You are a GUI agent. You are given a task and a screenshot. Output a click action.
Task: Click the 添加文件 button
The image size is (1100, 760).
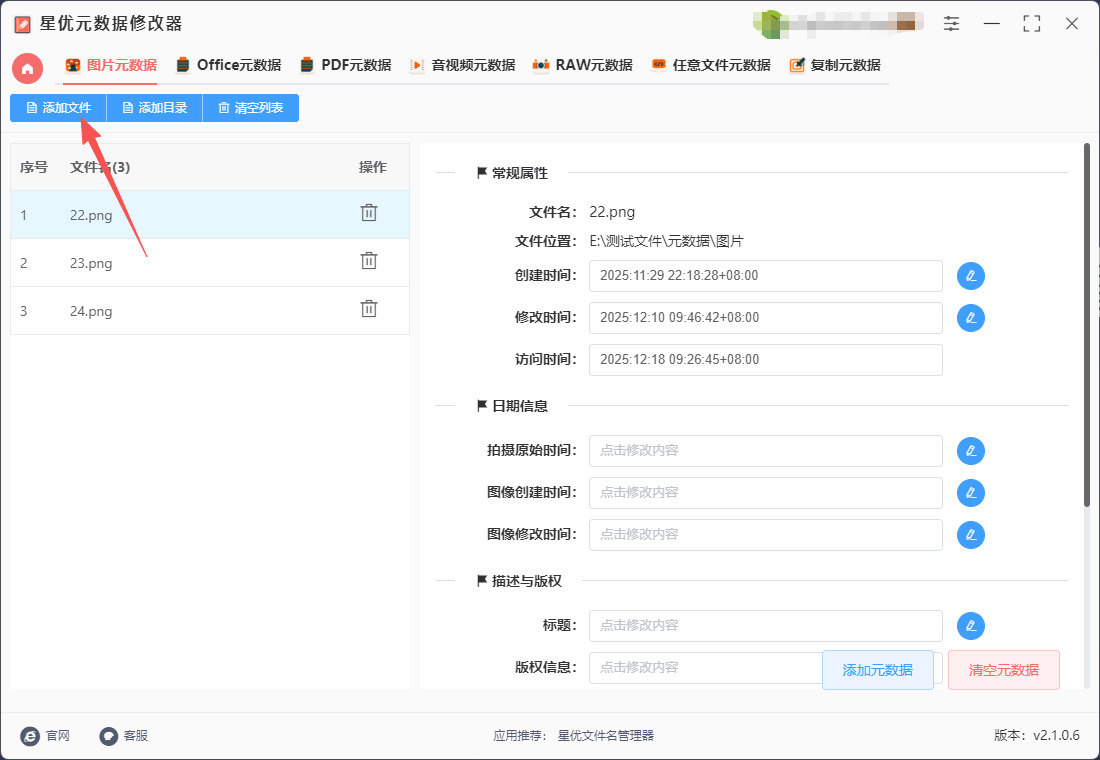(x=58, y=108)
